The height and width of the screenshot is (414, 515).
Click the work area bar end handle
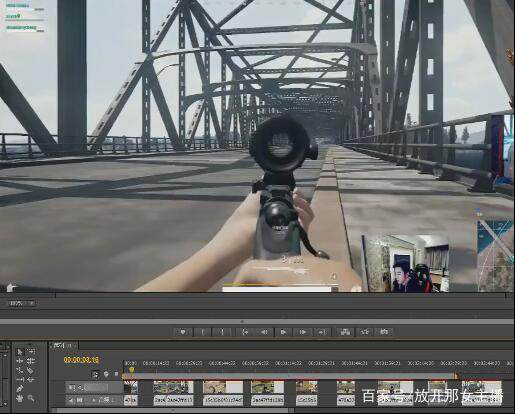456,376
